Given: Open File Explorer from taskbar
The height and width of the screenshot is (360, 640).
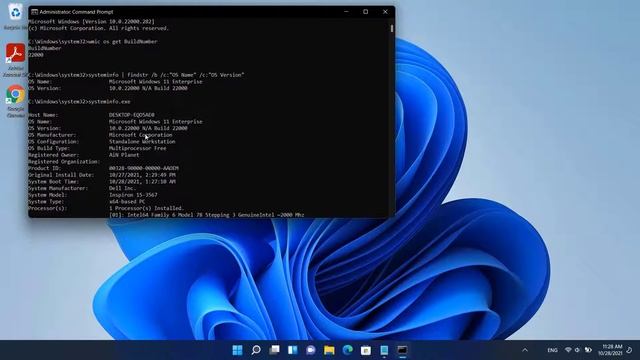Looking at the screenshot, I should tap(329, 350).
